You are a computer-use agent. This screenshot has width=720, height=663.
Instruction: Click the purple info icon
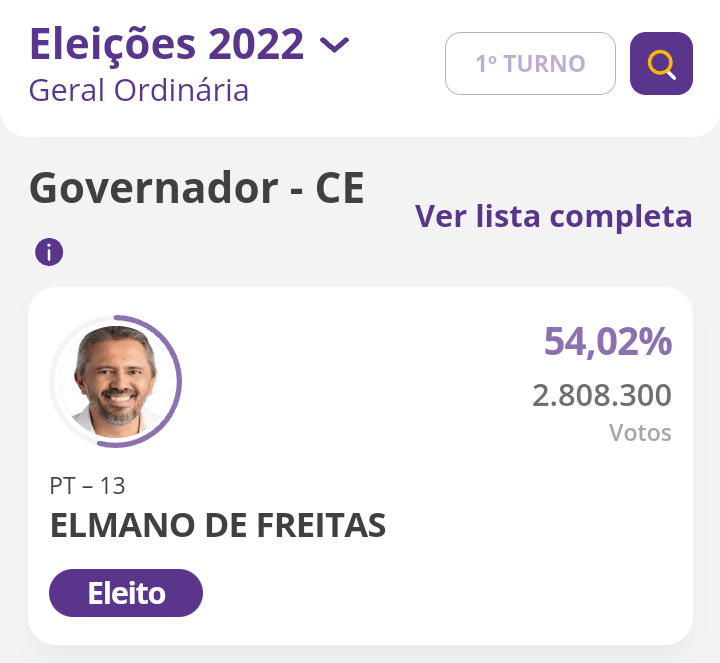pos(48,252)
